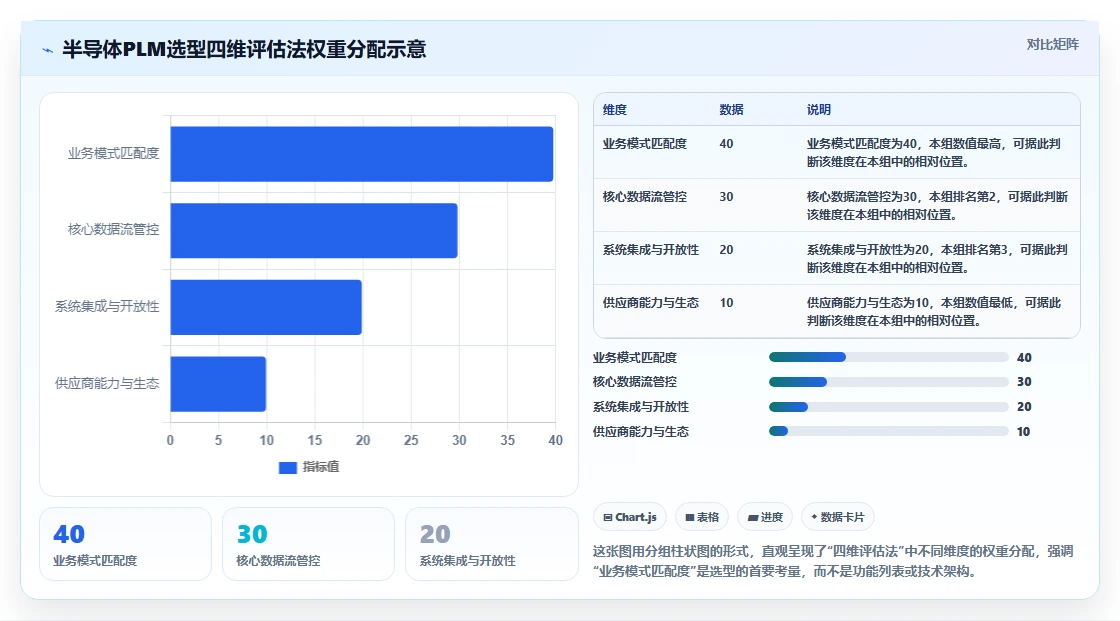
Task: Click table cell 供应商能力与生态
Action: point(651,302)
